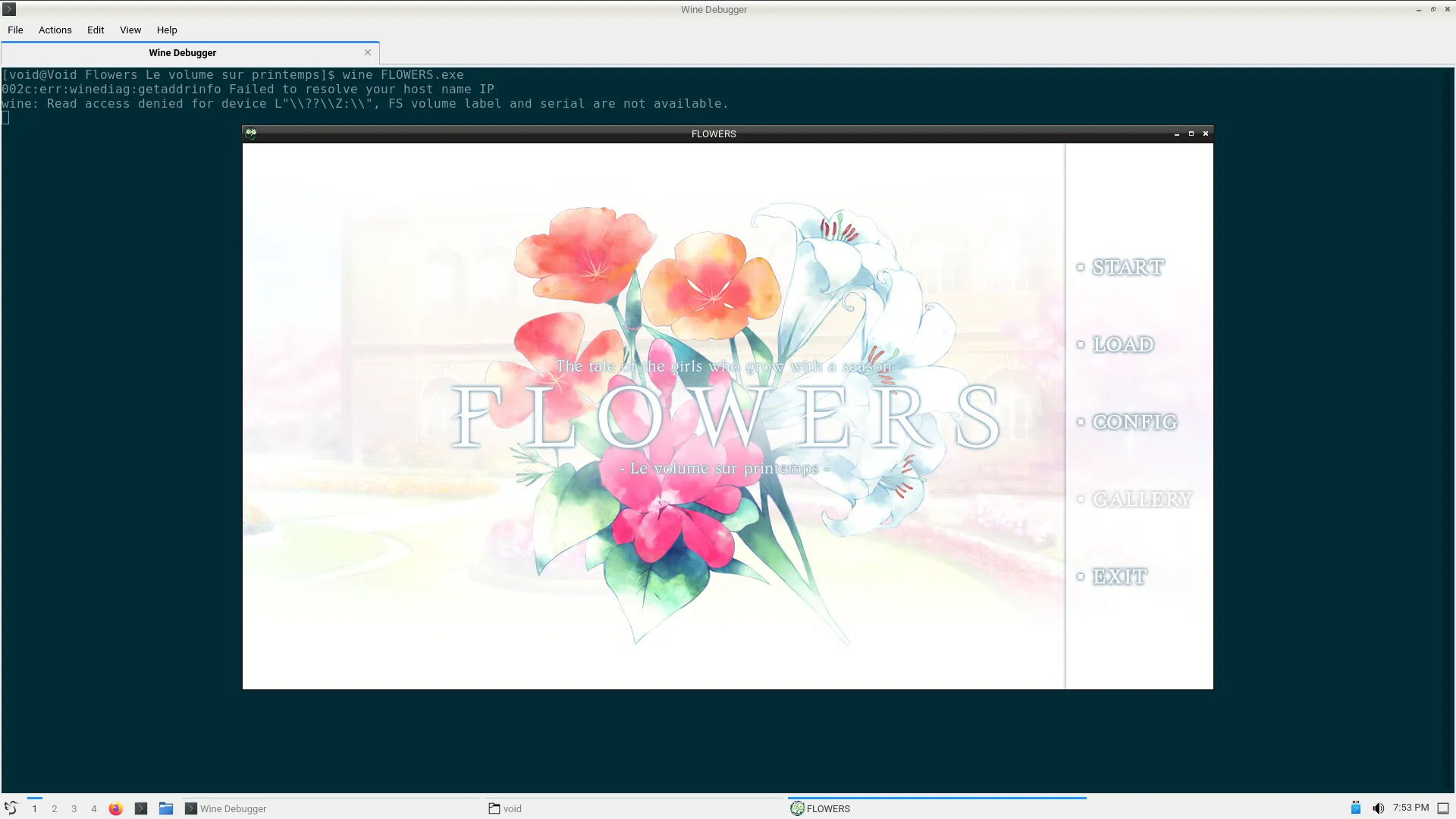Image resolution: width=1456 pixels, height=819 pixels.
Task: Open file manager icon in taskbar
Action: click(x=166, y=808)
